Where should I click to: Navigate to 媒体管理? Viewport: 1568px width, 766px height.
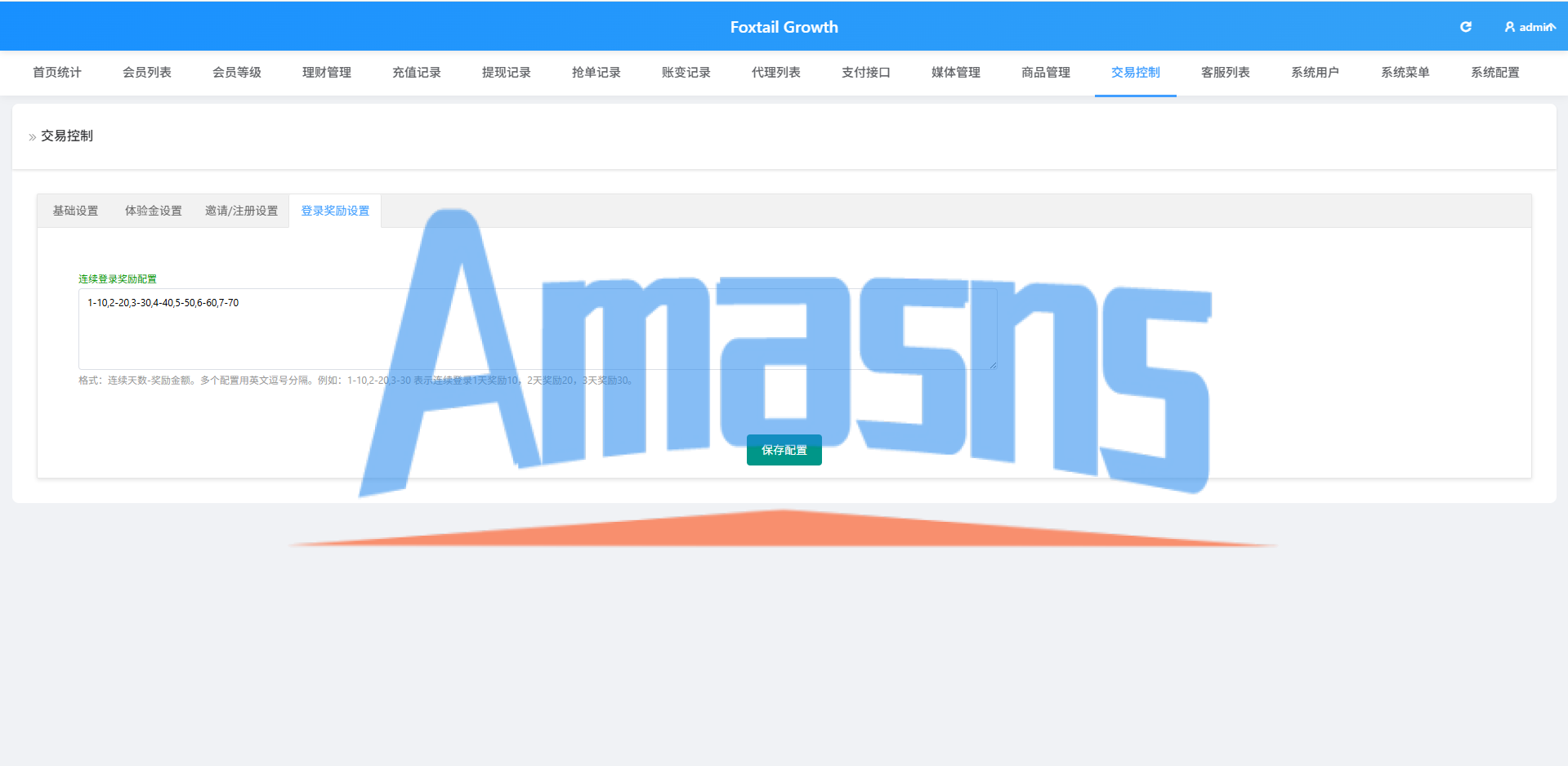point(956,73)
